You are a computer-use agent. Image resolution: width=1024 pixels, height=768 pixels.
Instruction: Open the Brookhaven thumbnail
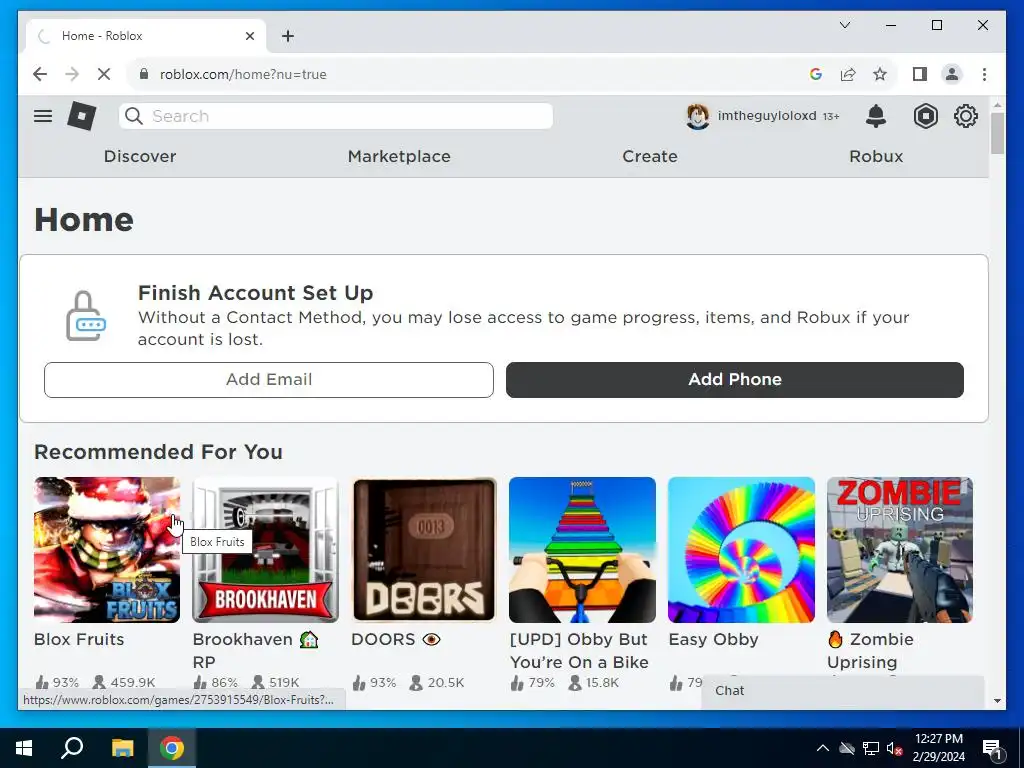pyautogui.click(x=266, y=550)
